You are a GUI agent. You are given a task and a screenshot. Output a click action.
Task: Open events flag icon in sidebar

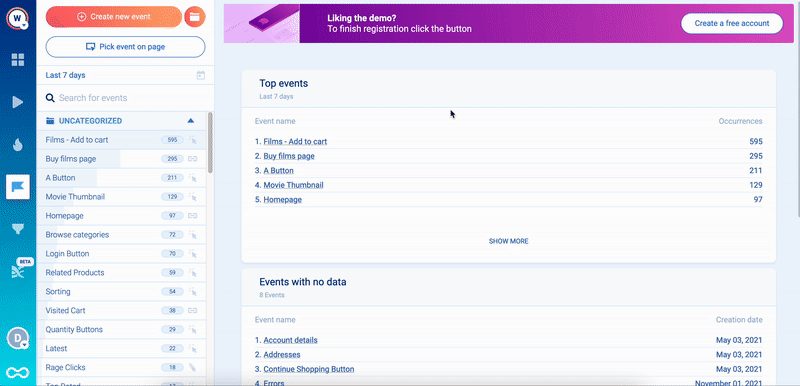click(x=18, y=187)
